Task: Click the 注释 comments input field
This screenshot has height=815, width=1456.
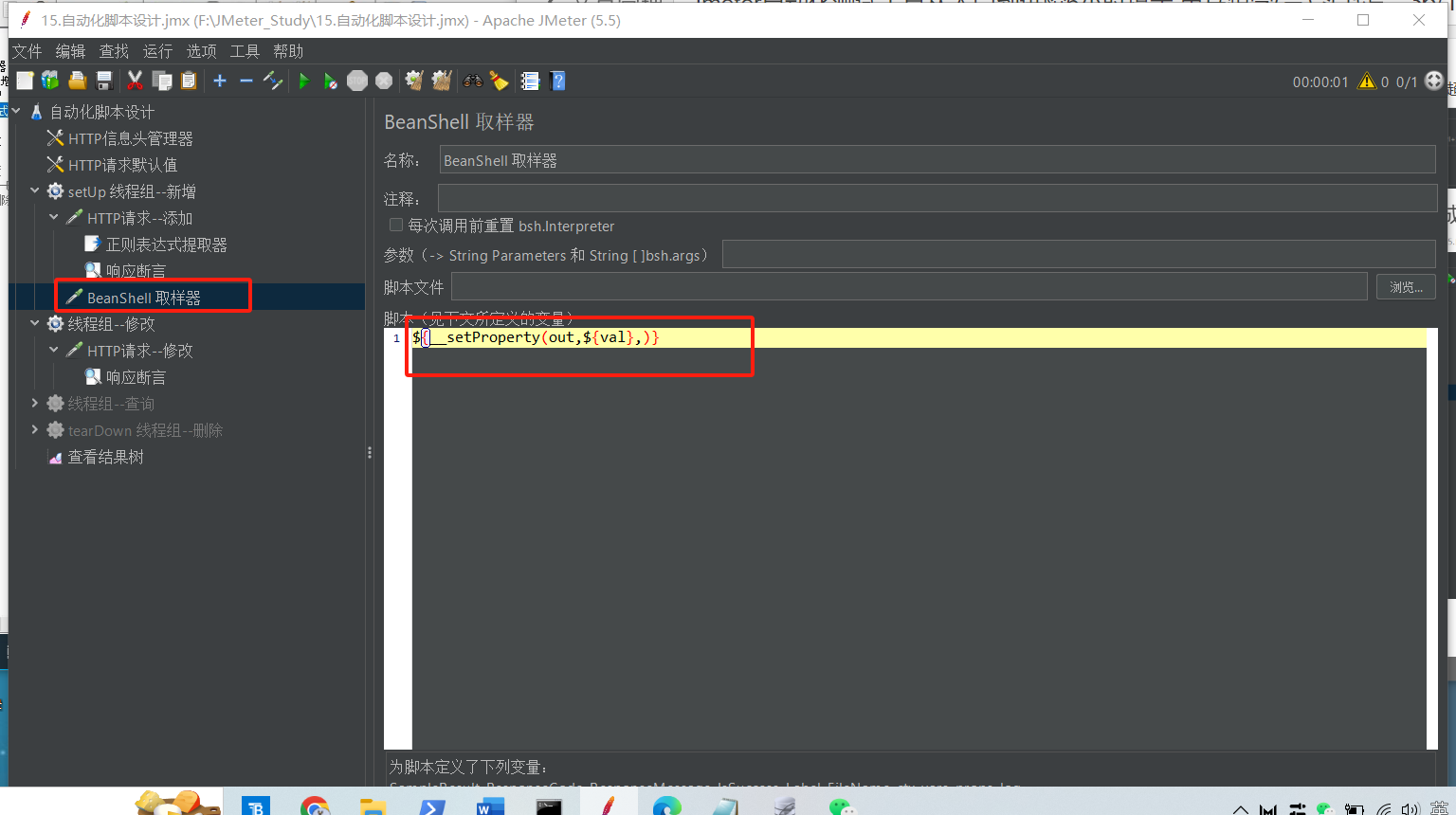Action: 937,198
